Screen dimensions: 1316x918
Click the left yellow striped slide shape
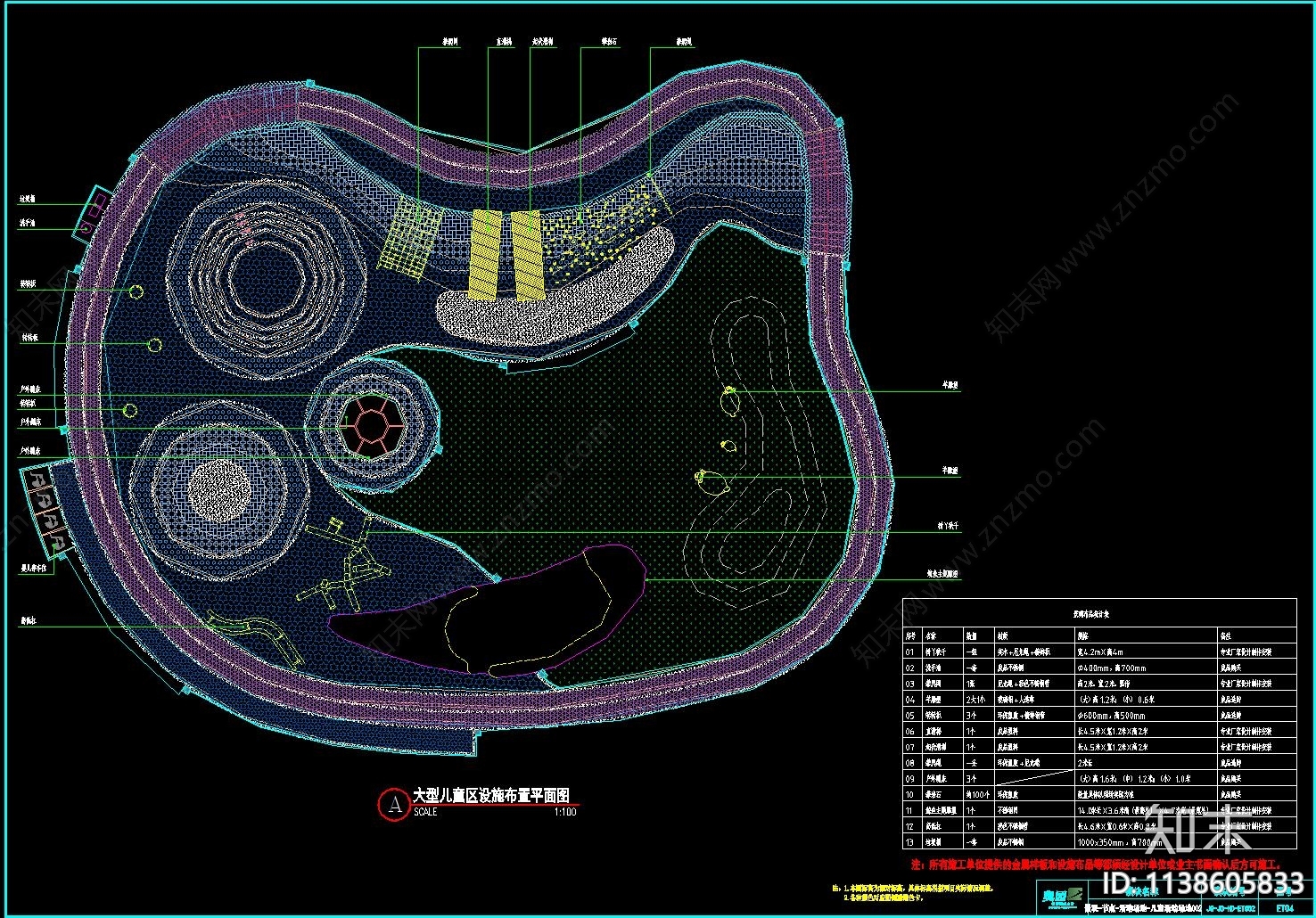click(x=485, y=254)
